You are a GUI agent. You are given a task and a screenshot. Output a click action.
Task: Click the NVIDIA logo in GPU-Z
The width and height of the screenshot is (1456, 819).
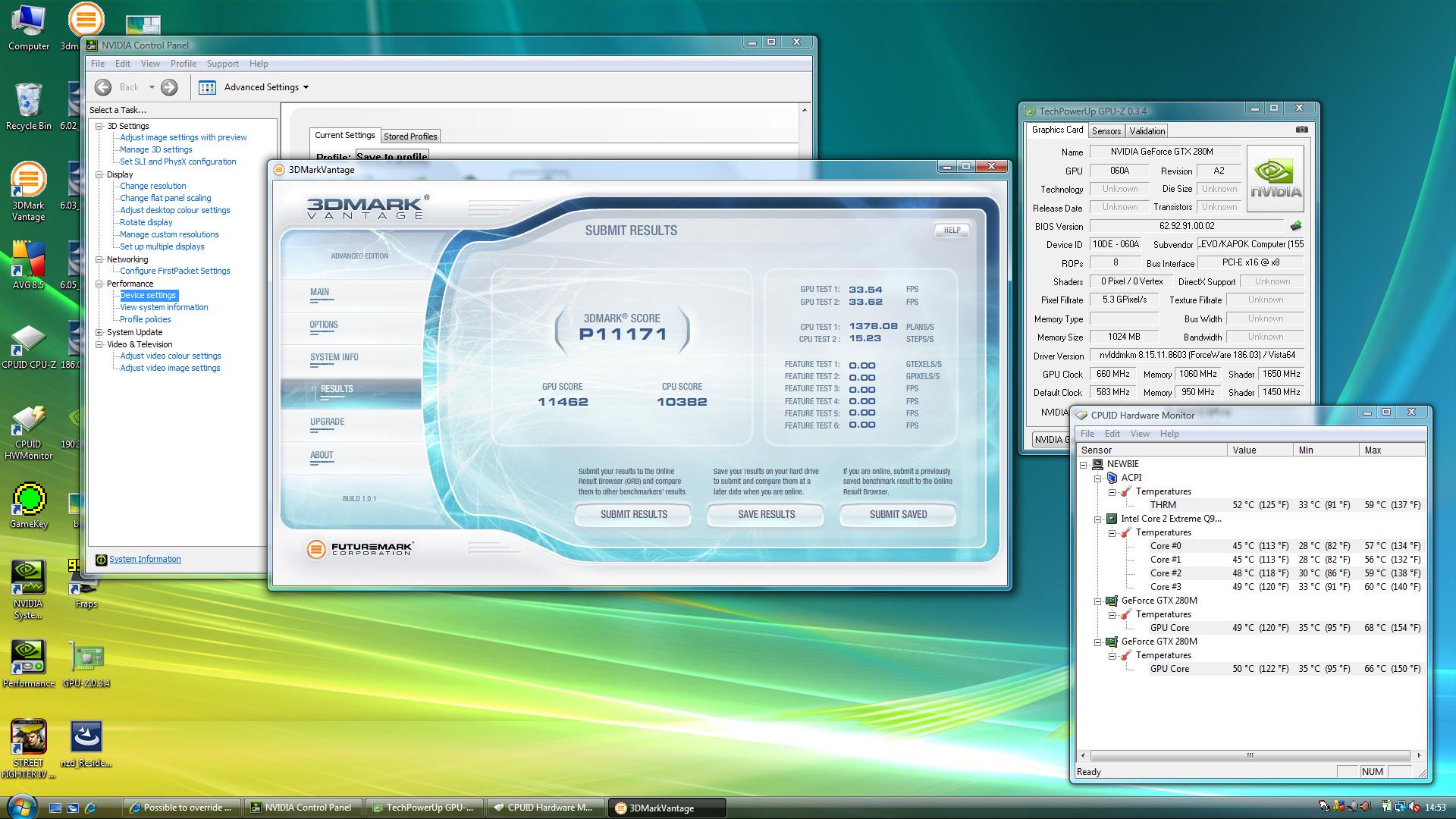pyautogui.click(x=1276, y=179)
